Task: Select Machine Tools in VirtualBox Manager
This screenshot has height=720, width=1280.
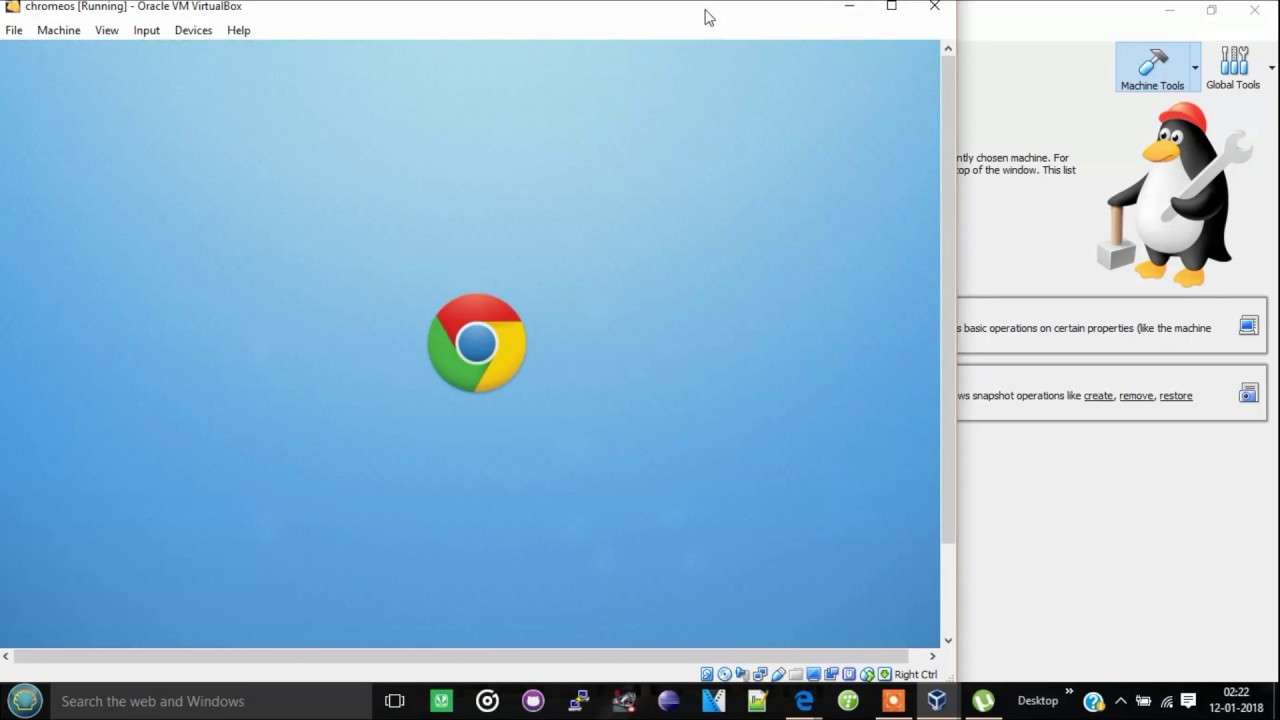Action: 1152,67
